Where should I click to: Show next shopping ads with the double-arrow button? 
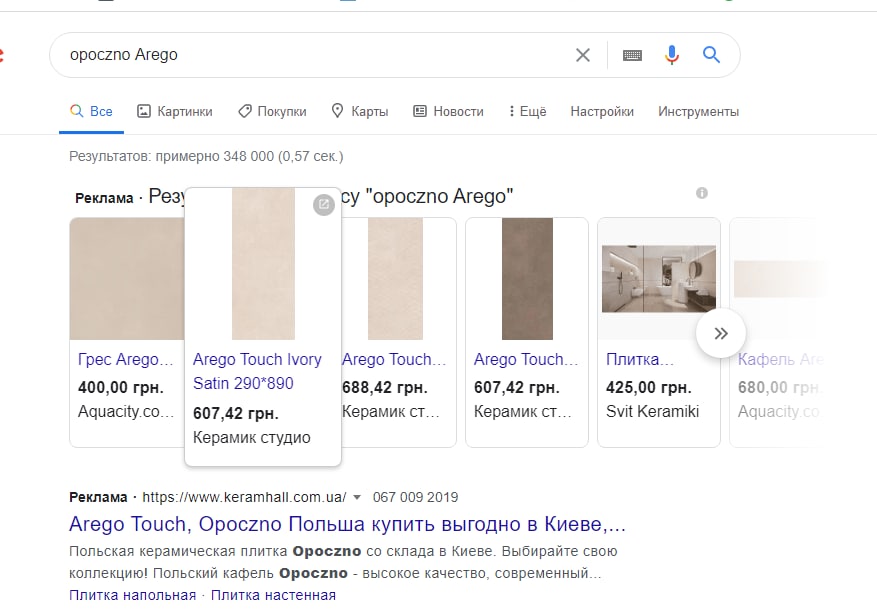(x=720, y=333)
